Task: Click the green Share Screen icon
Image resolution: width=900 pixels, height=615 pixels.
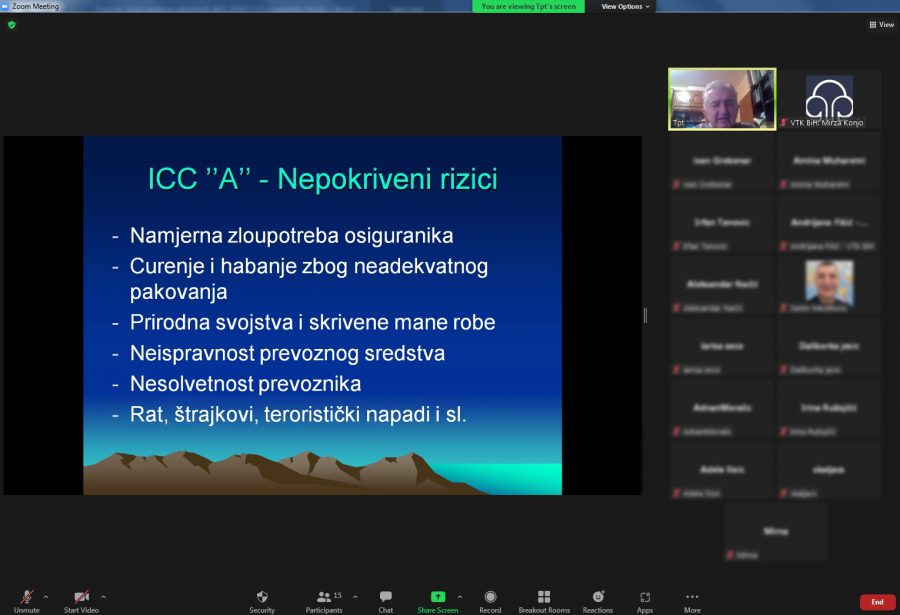Action: (438, 597)
